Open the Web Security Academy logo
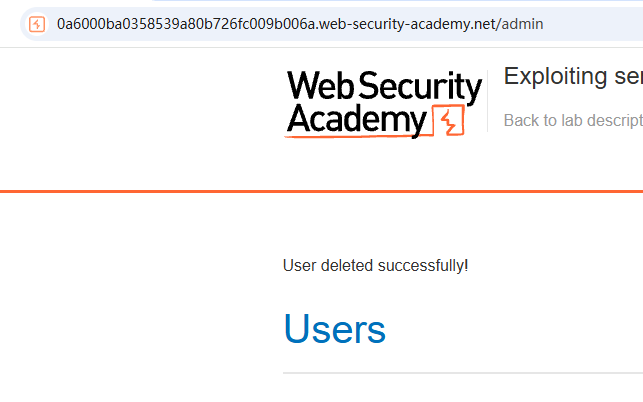 (x=383, y=104)
